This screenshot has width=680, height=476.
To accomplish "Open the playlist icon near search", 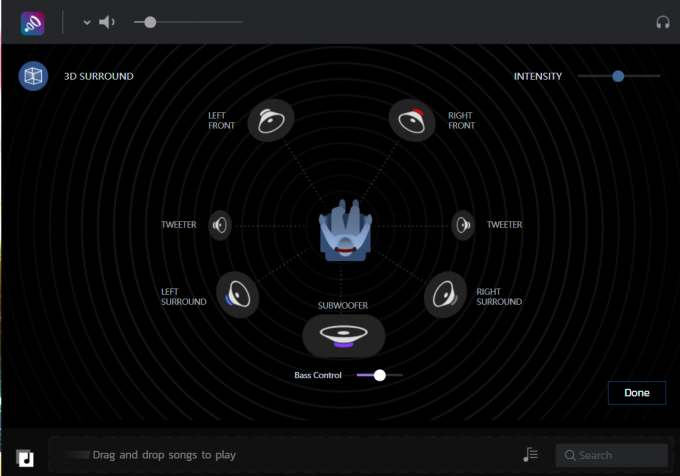I will pos(530,455).
